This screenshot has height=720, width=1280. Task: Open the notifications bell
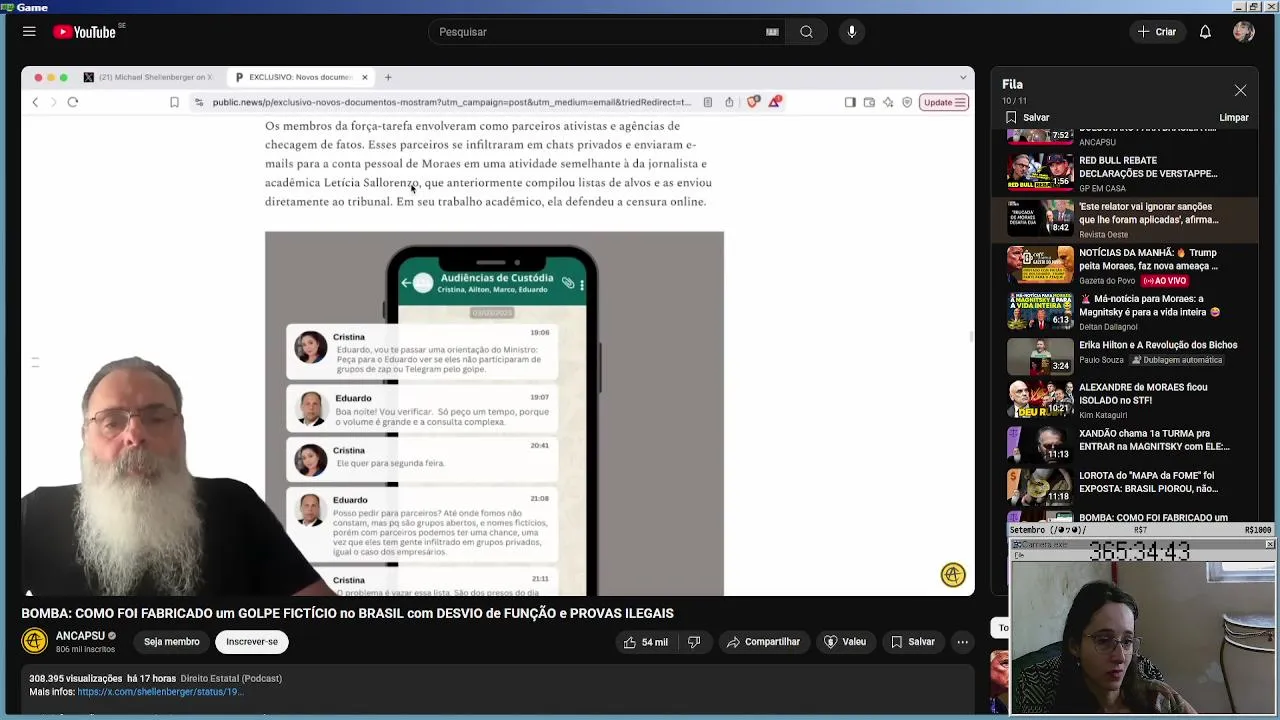click(1205, 32)
